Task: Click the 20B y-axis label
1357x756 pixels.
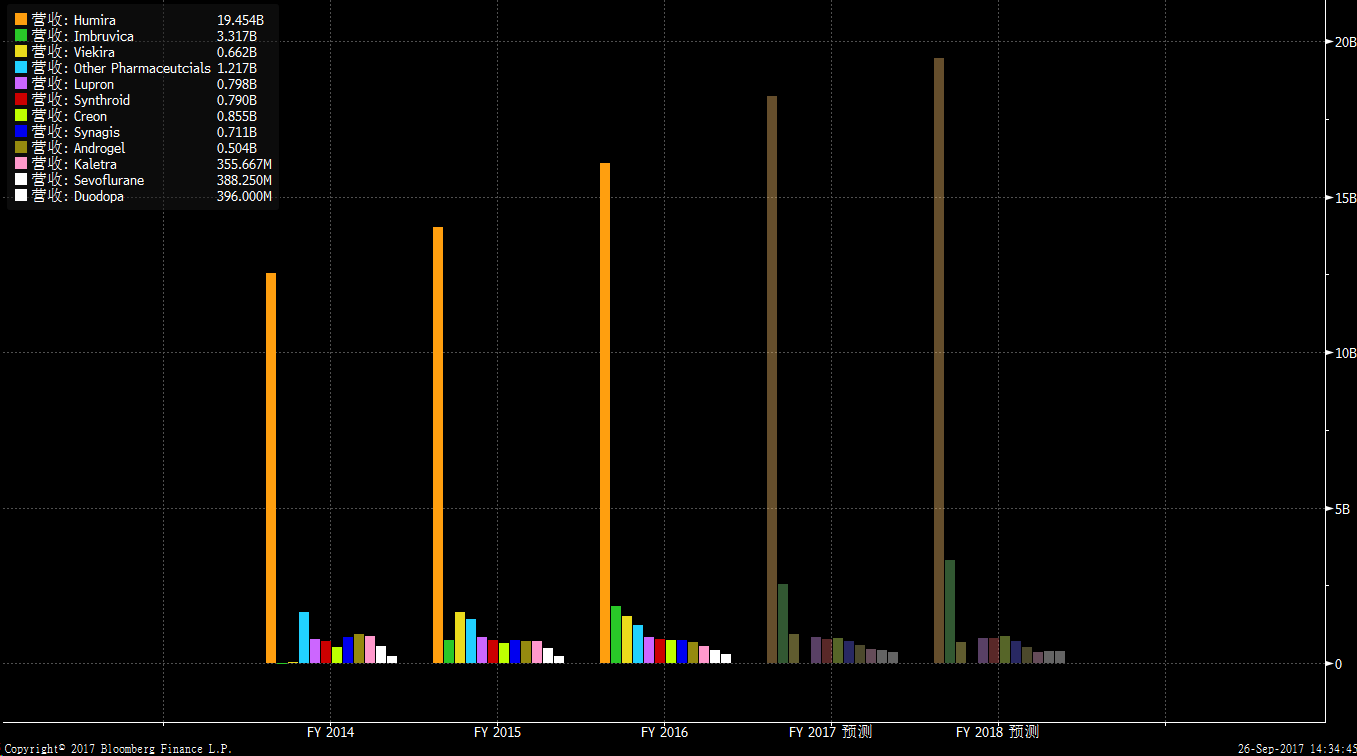Action: 1345,42
